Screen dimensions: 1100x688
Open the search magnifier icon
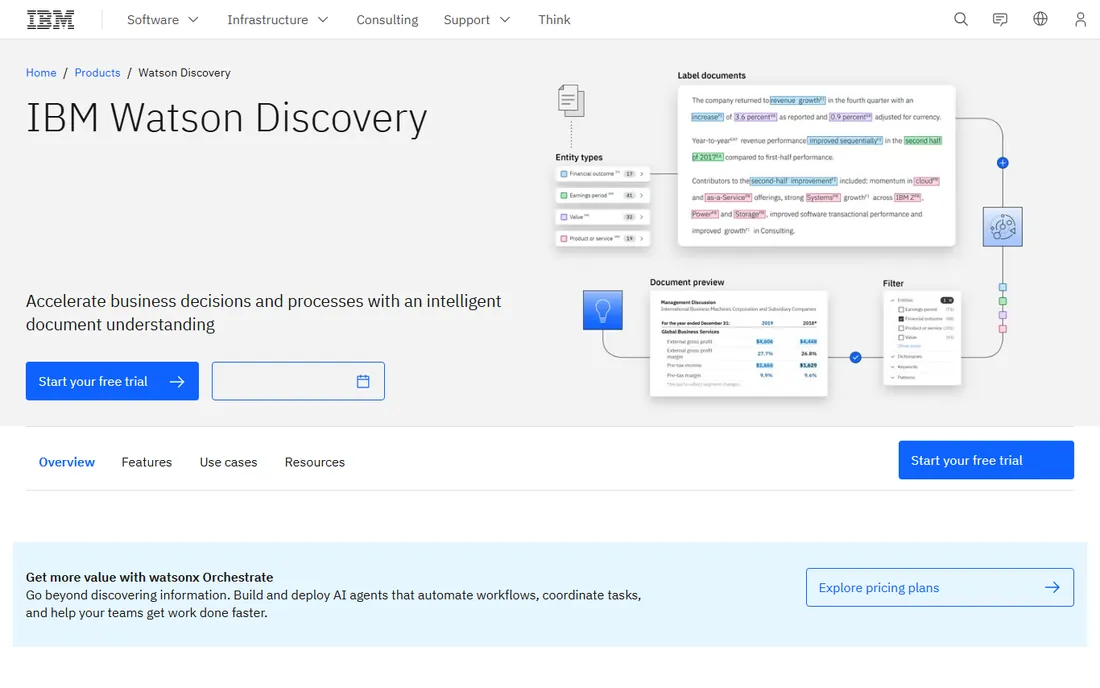pyautogui.click(x=960, y=19)
